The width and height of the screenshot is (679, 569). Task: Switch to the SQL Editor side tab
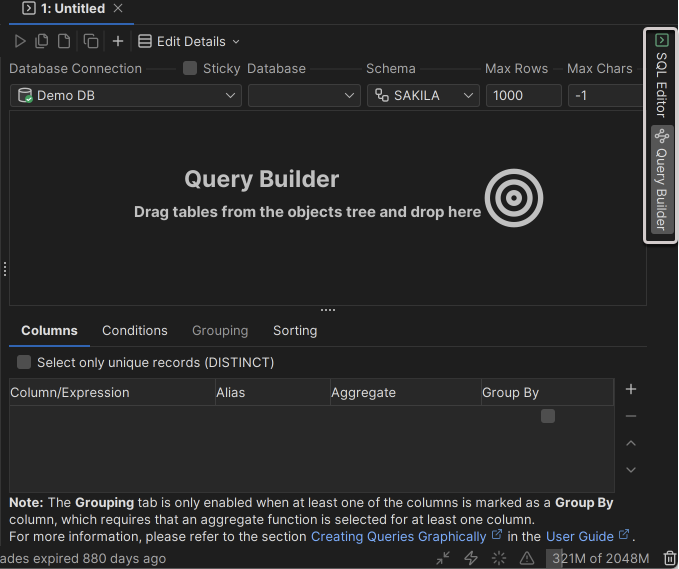pyautogui.click(x=661, y=75)
